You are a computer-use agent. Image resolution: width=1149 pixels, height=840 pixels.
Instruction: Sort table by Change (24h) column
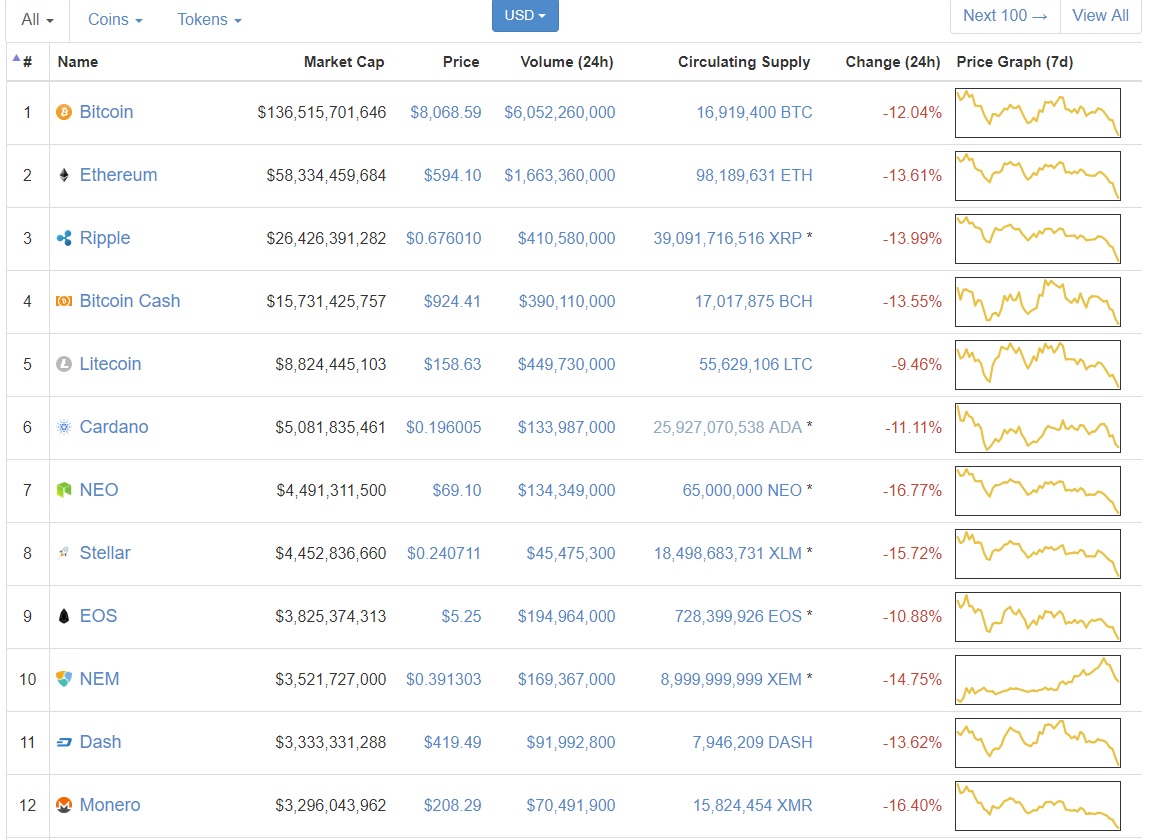click(x=893, y=62)
